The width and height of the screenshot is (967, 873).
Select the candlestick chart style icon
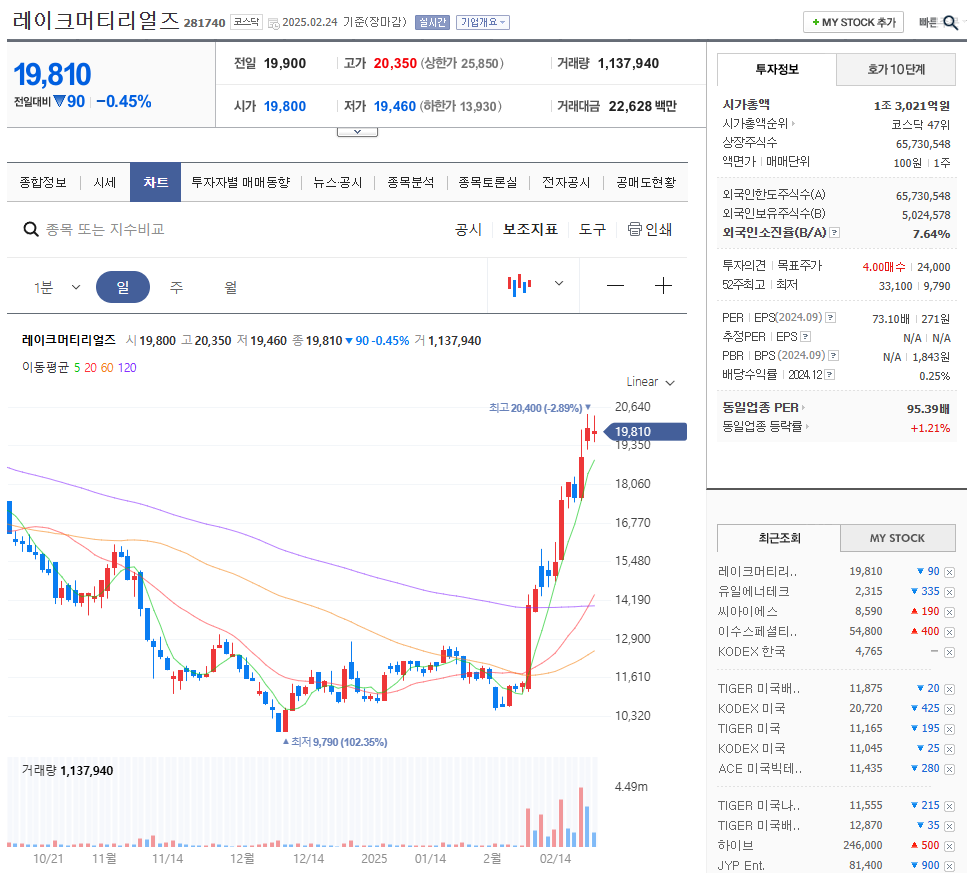coord(518,285)
